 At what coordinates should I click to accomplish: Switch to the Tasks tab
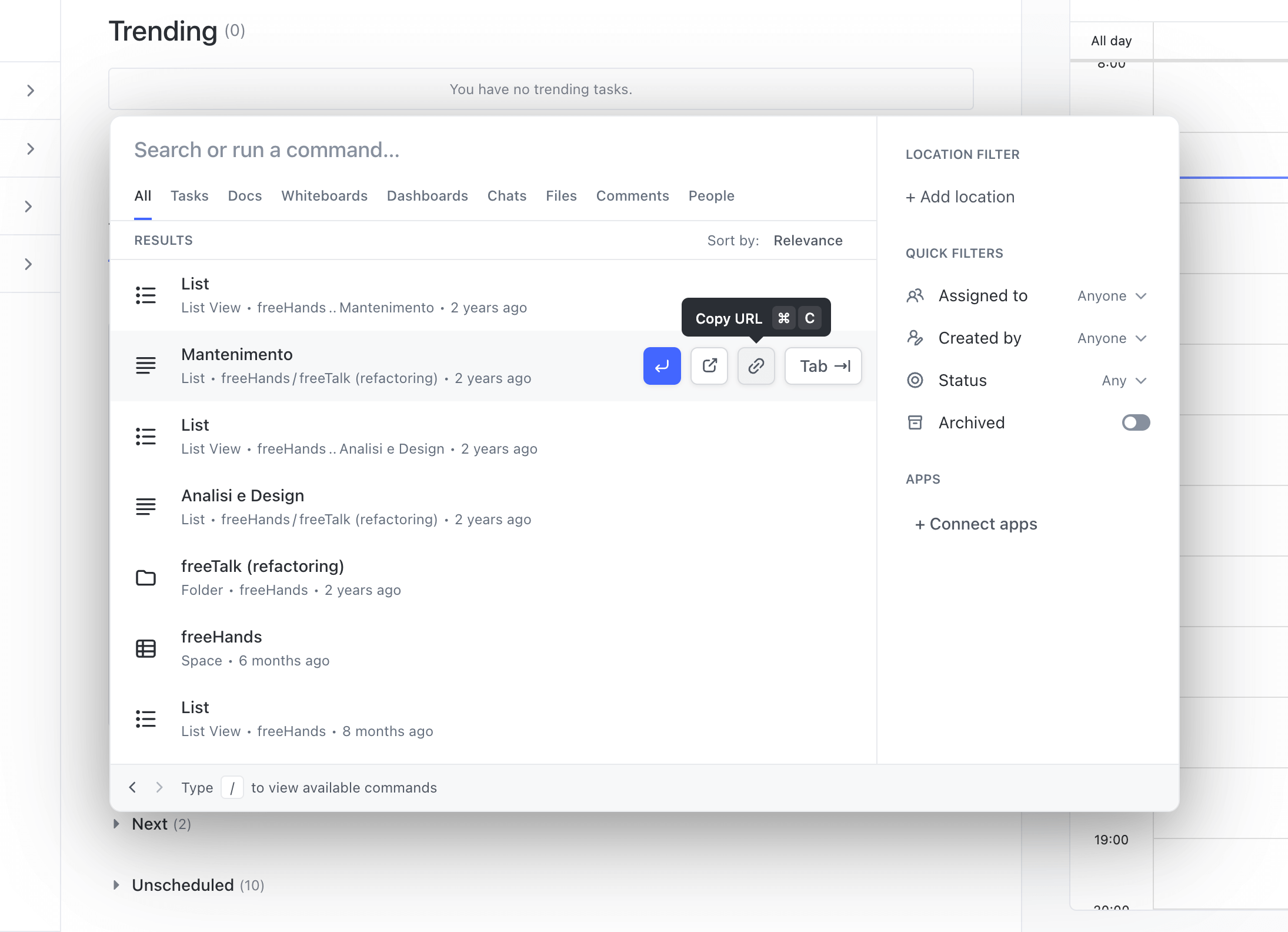(x=189, y=196)
